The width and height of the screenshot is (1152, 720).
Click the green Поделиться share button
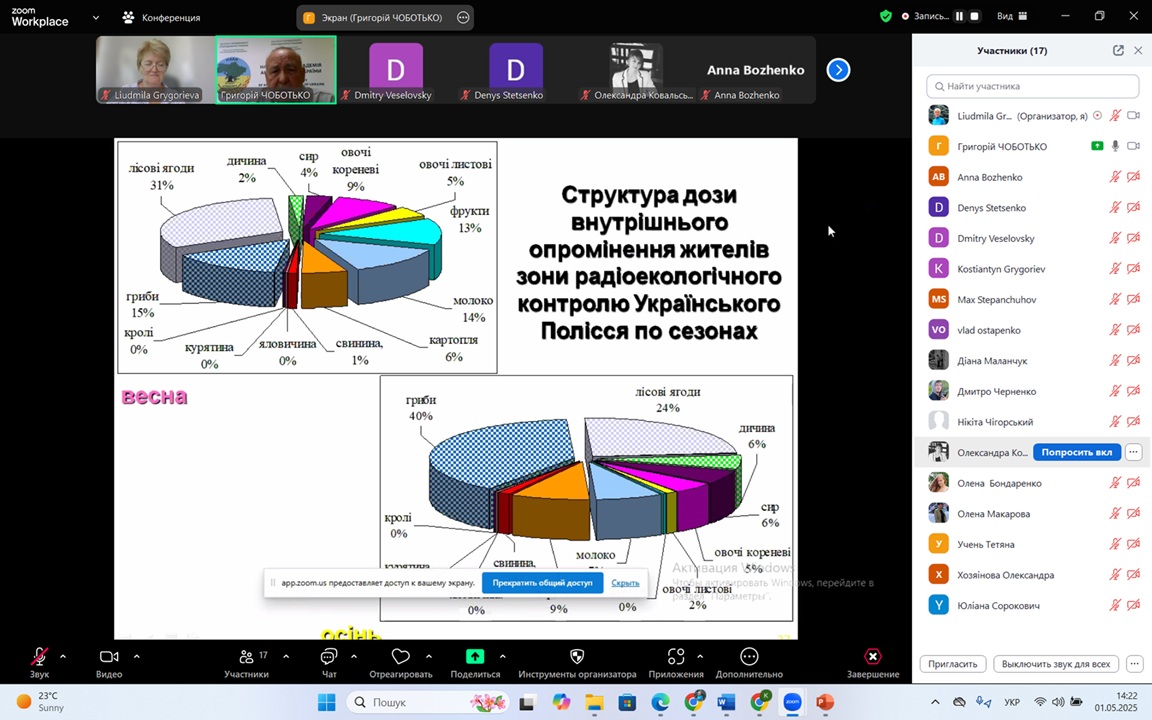475,662
